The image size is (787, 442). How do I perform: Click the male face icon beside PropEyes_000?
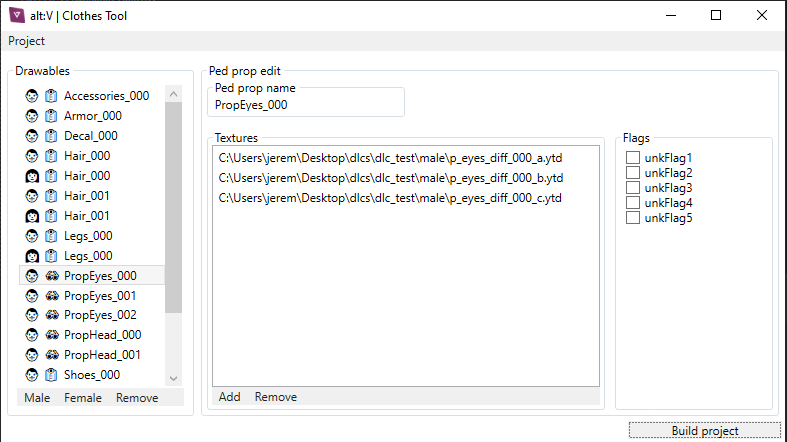[x=32, y=276]
